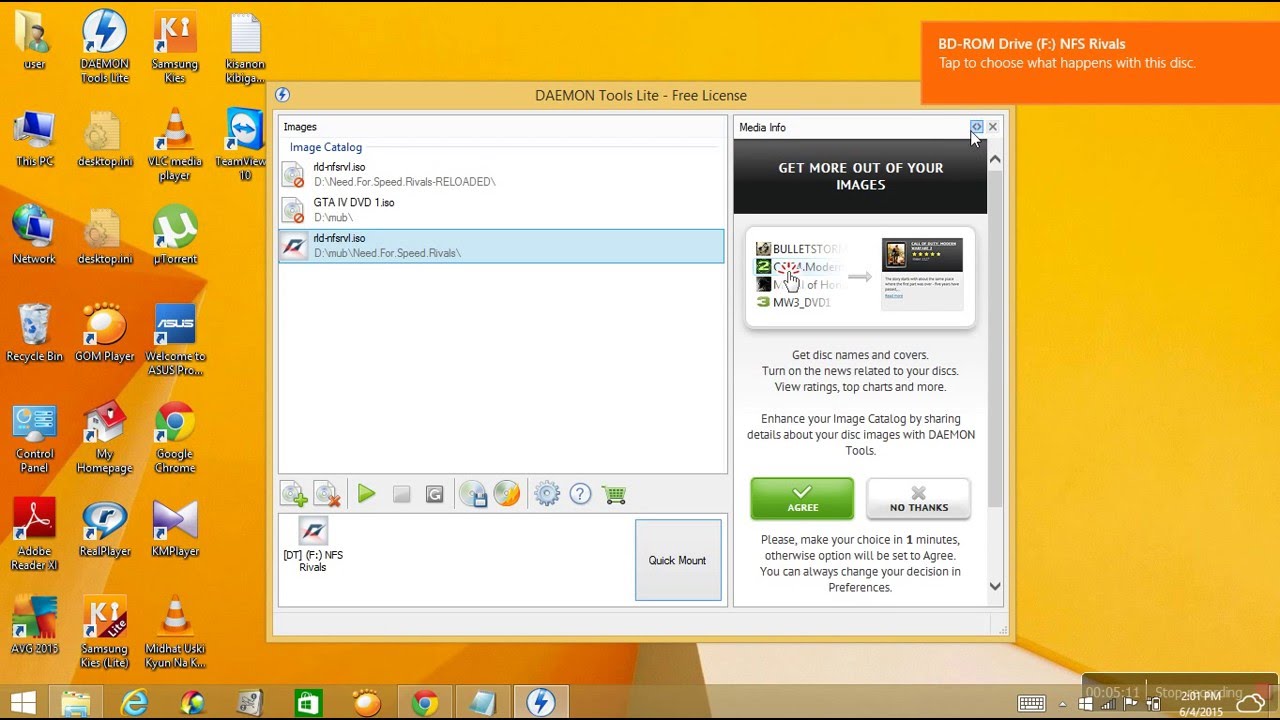This screenshot has height=720, width=1280.
Task: Open Windows Store from the taskbar
Action: pyautogui.click(x=308, y=702)
